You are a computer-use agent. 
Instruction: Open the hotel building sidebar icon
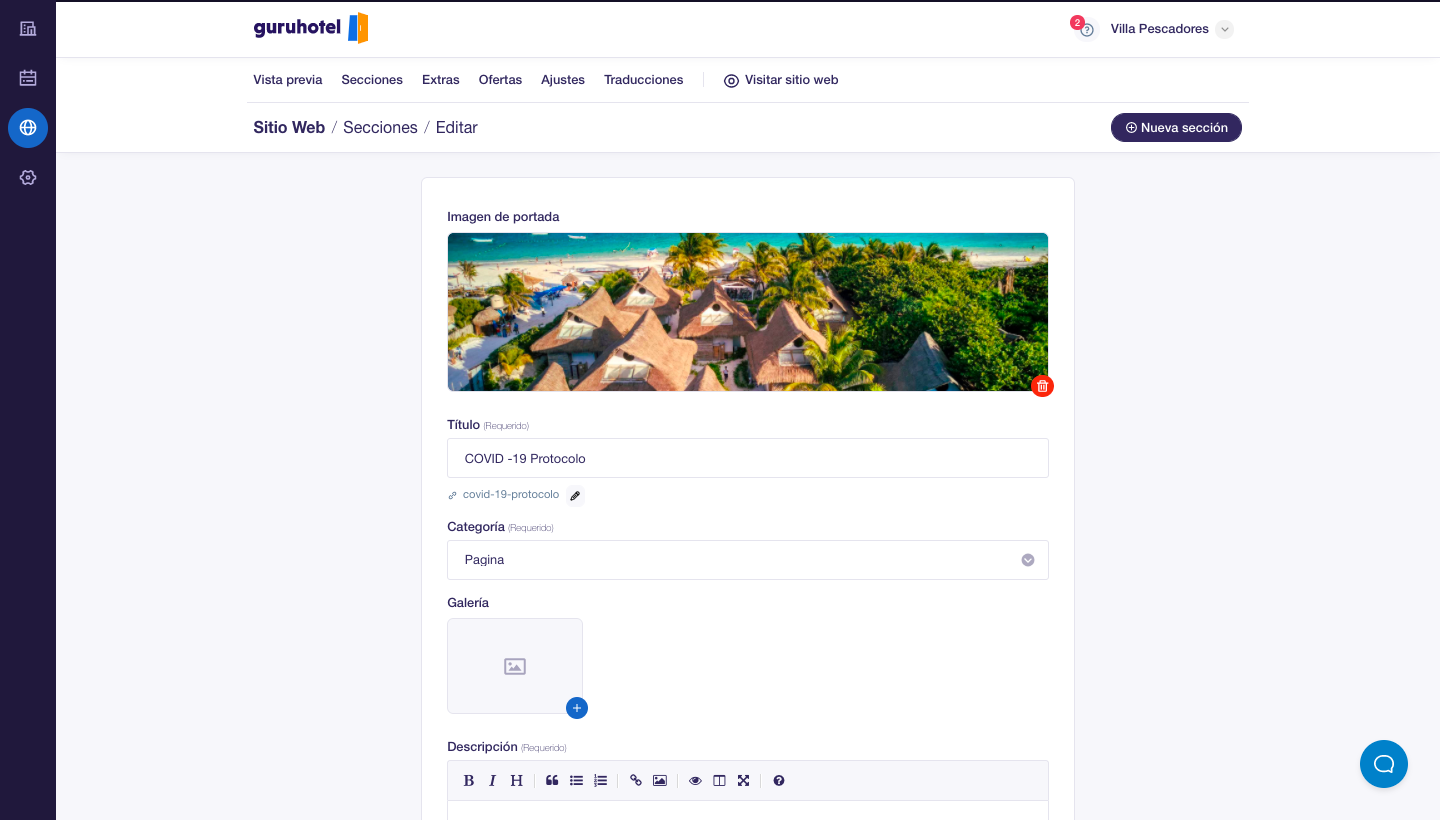coord(28,28)
